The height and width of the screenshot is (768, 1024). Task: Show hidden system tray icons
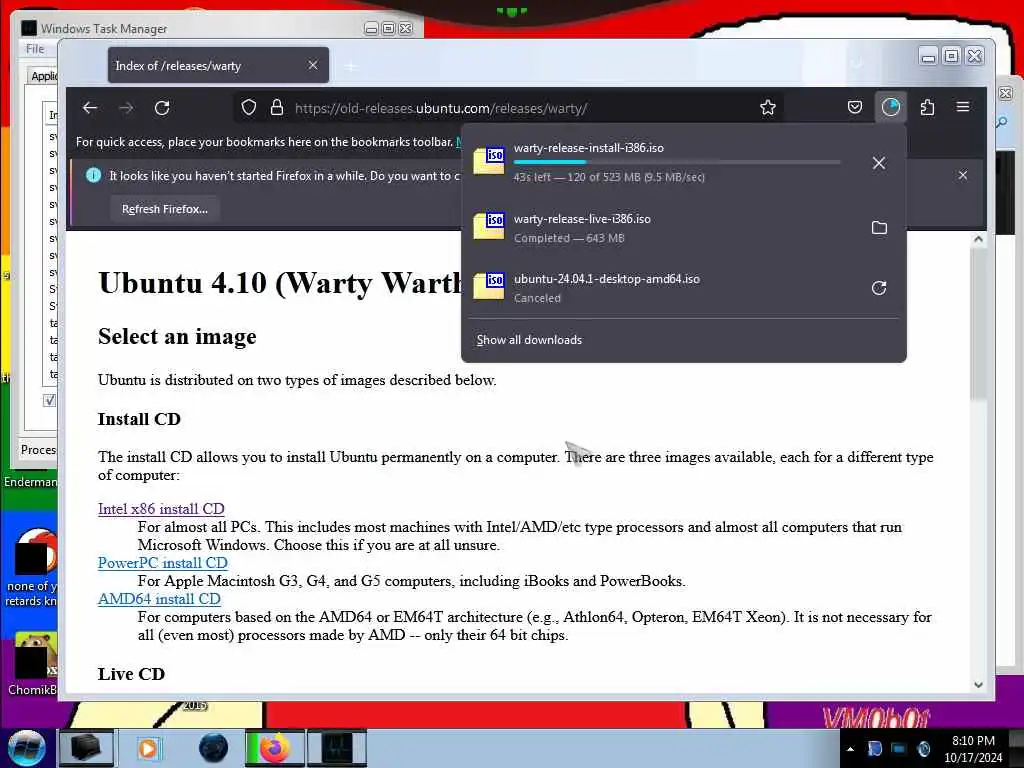(850, 749)
